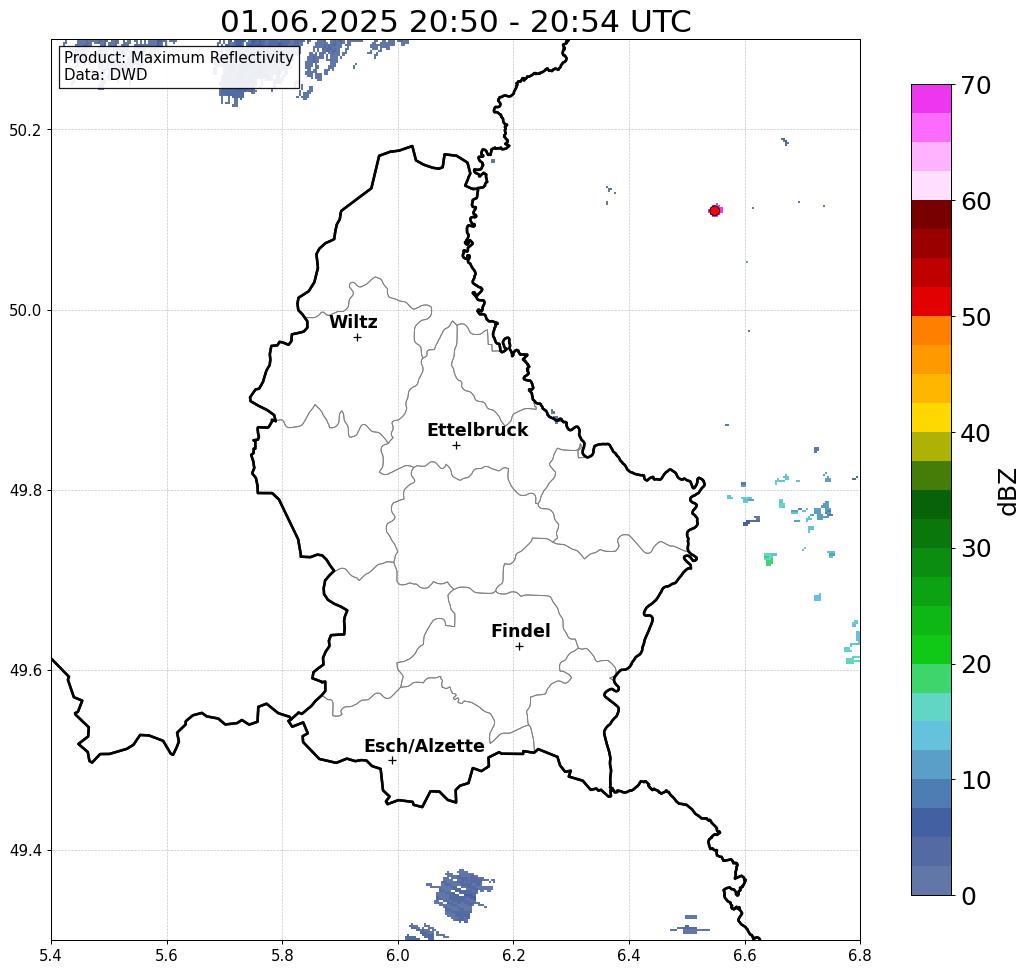Screen dimensions: 1029x973
Task: Click the 30 value on the colorbar
Action: click(976, 549)
